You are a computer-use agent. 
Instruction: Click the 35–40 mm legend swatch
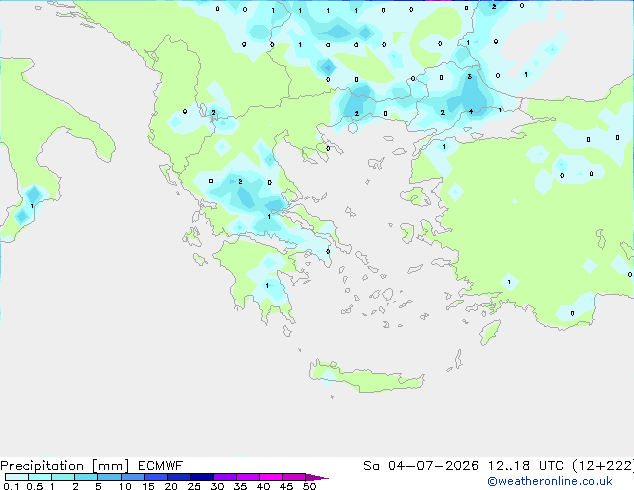(x=248, y=477)
